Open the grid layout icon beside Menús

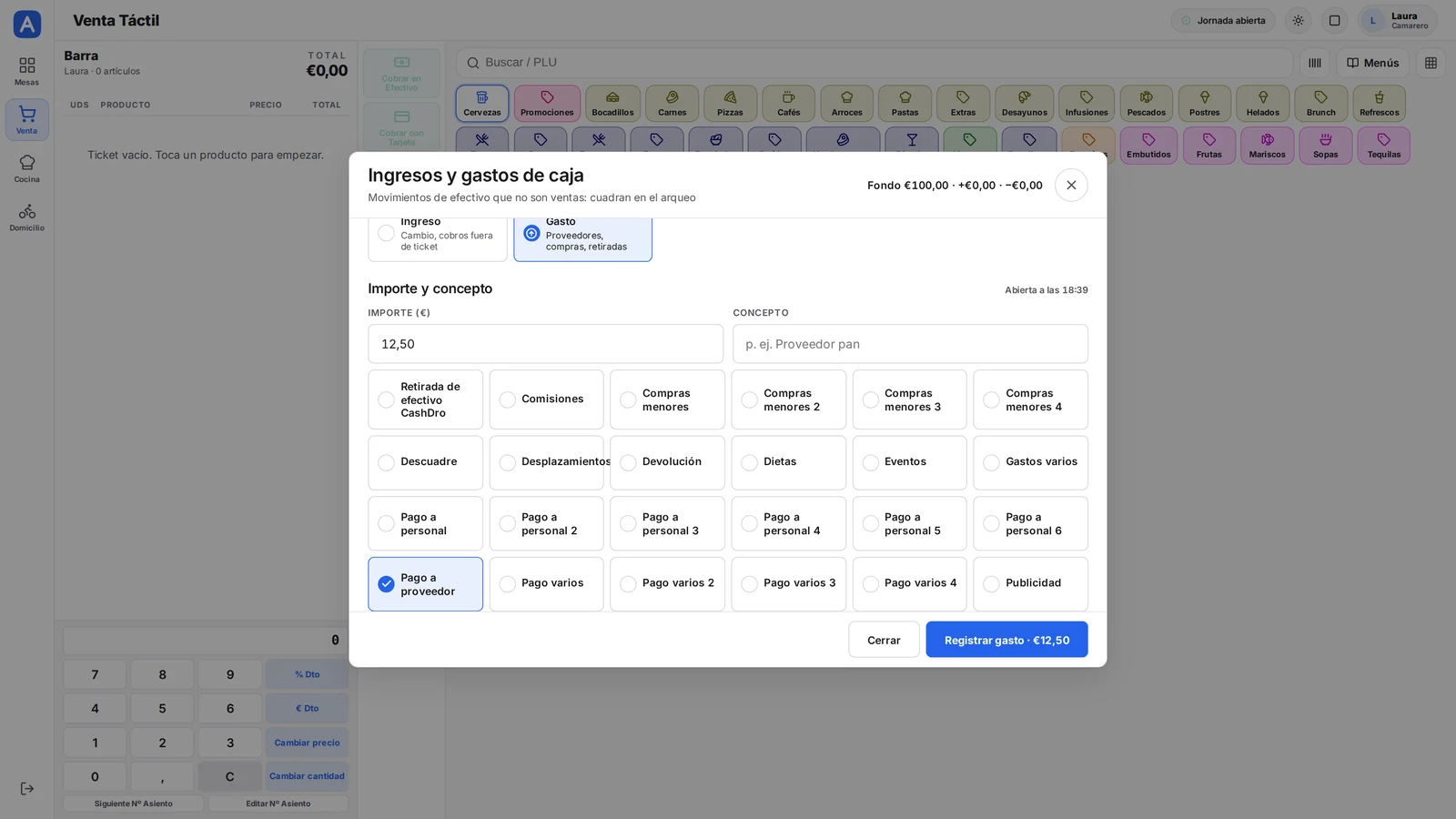click(x=1431, y=63)
